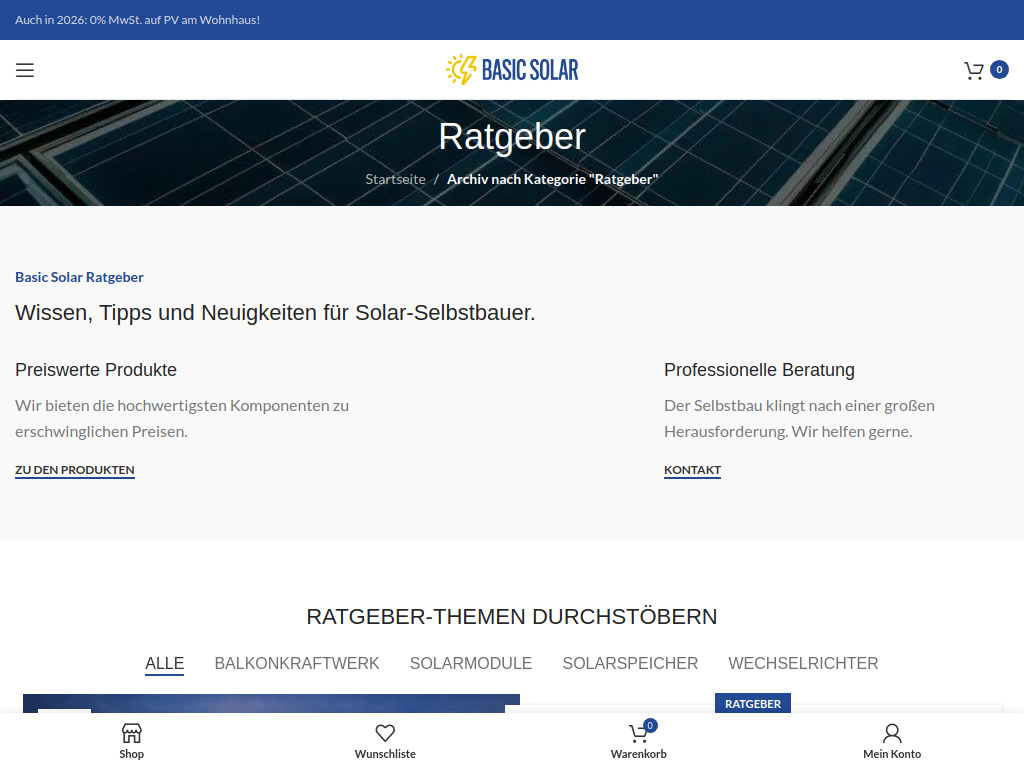Open the SOLARSPEICHER tab

pyautogui.click(x=630, y=663)
